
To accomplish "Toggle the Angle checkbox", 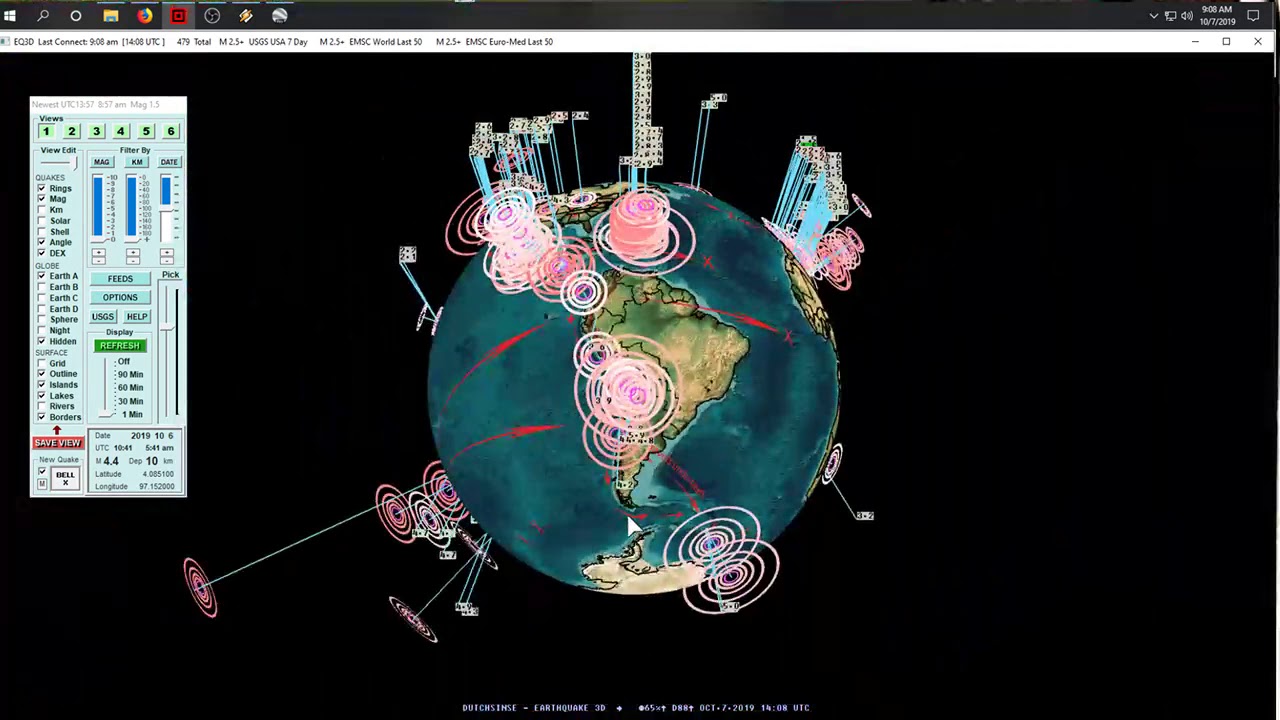I will point(42,242).
